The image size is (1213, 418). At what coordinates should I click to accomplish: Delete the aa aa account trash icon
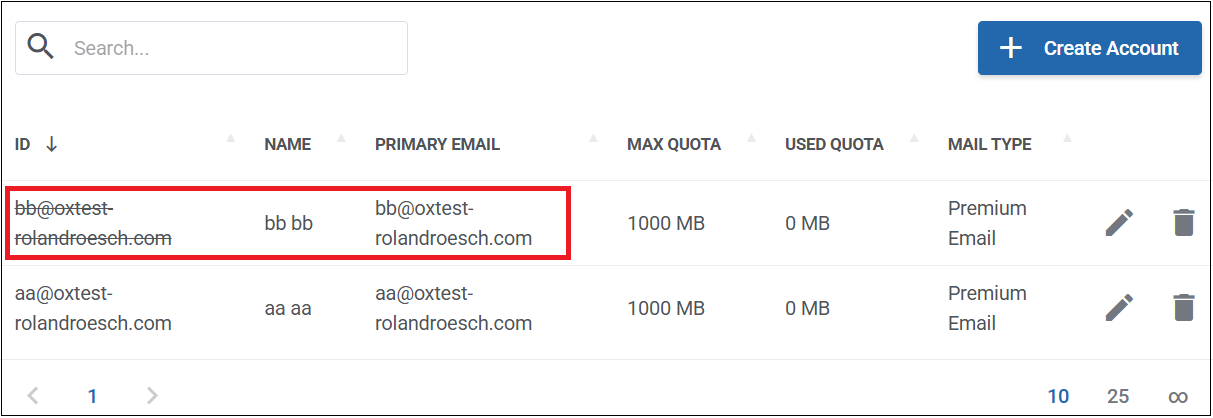(1183, 308)
